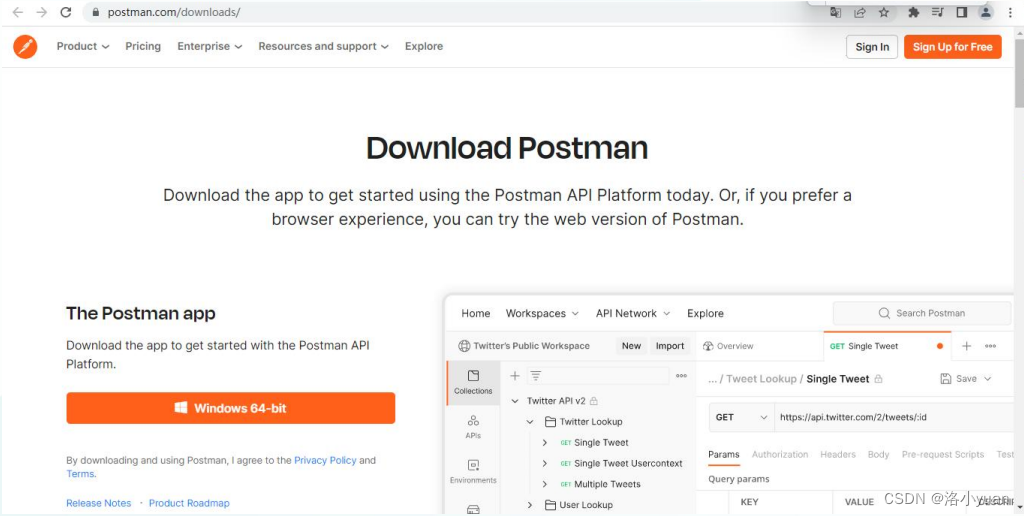Open the GET method dropdown
The width and height of the screenshot is (1024, 516).
[741, 417]
